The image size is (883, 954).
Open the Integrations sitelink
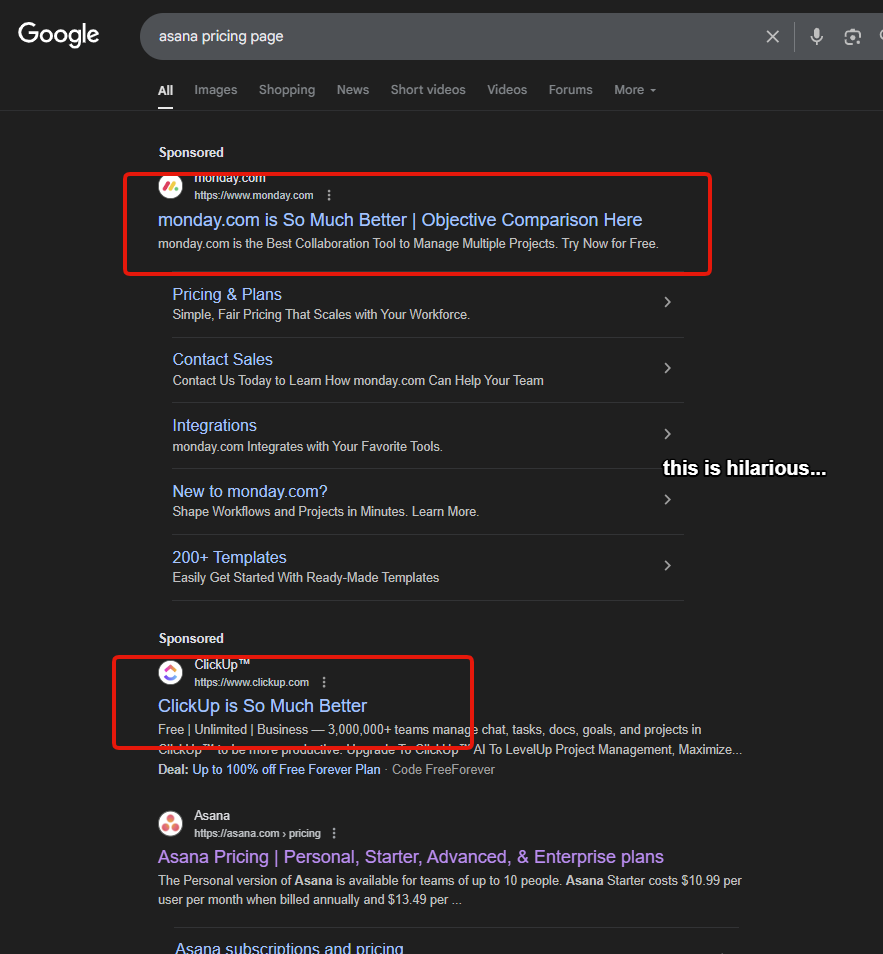pos(214,425)
